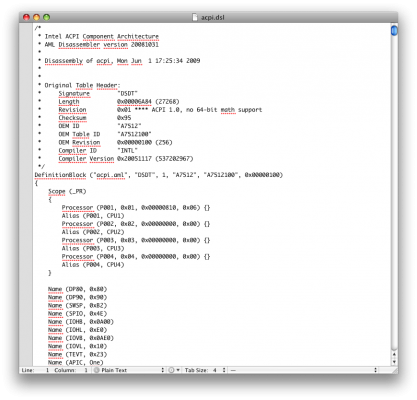Click the 'Alias (P003, CPU3)' line
Viewport: 417px width, 400px height.
tap(93, 248)
